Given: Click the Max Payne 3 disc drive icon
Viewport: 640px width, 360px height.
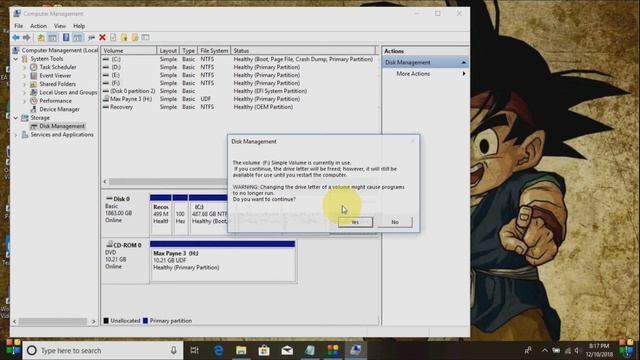Looking at the screenshot, I should [x=106, y=99].
